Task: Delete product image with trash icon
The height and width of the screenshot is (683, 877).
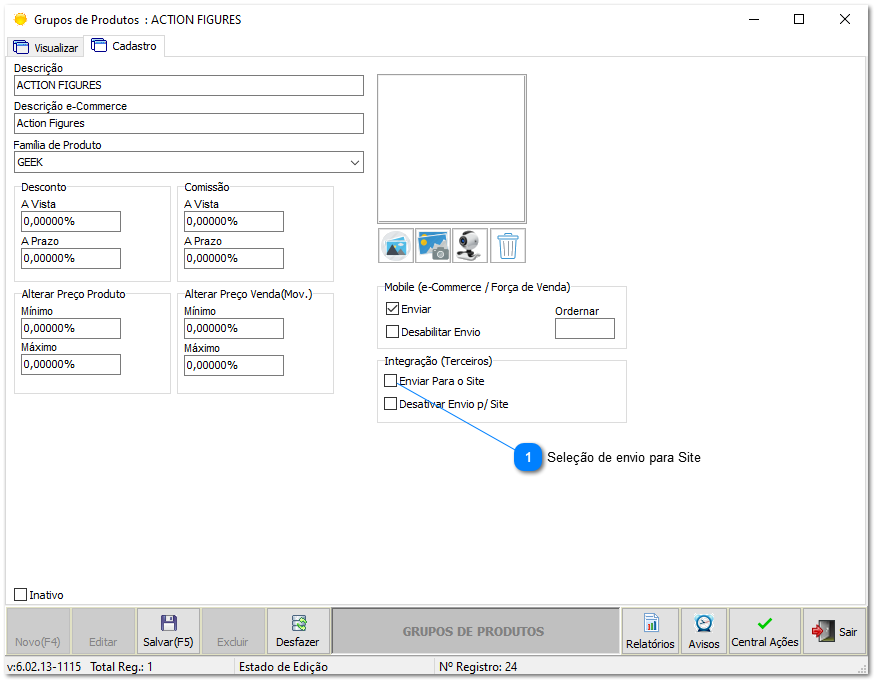Action: tap(508, 246)
